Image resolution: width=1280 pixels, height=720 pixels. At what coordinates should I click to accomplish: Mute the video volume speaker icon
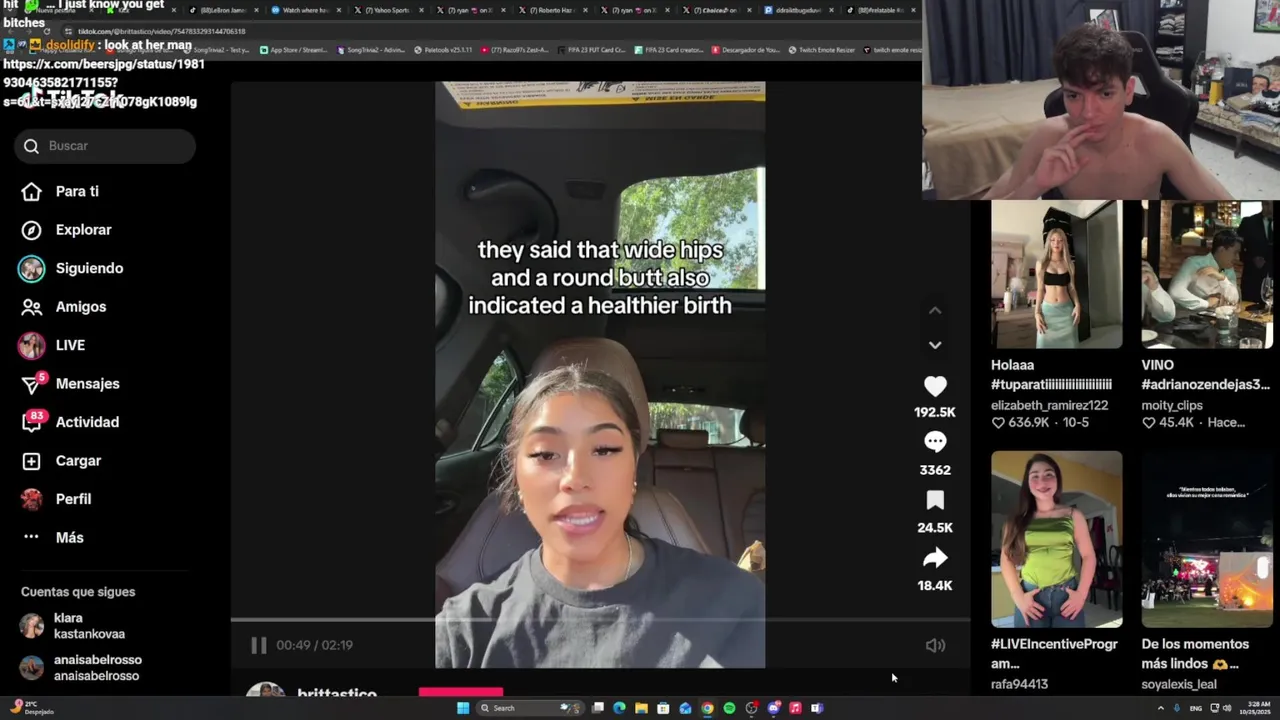935,646
